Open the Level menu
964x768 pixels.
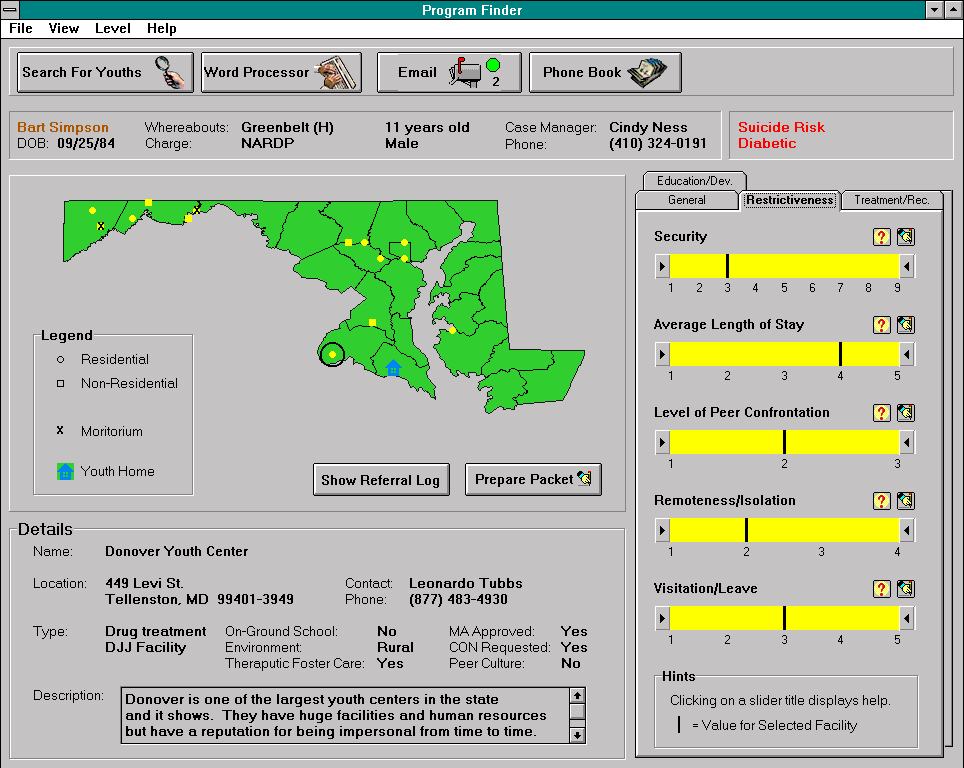(112, 28)
